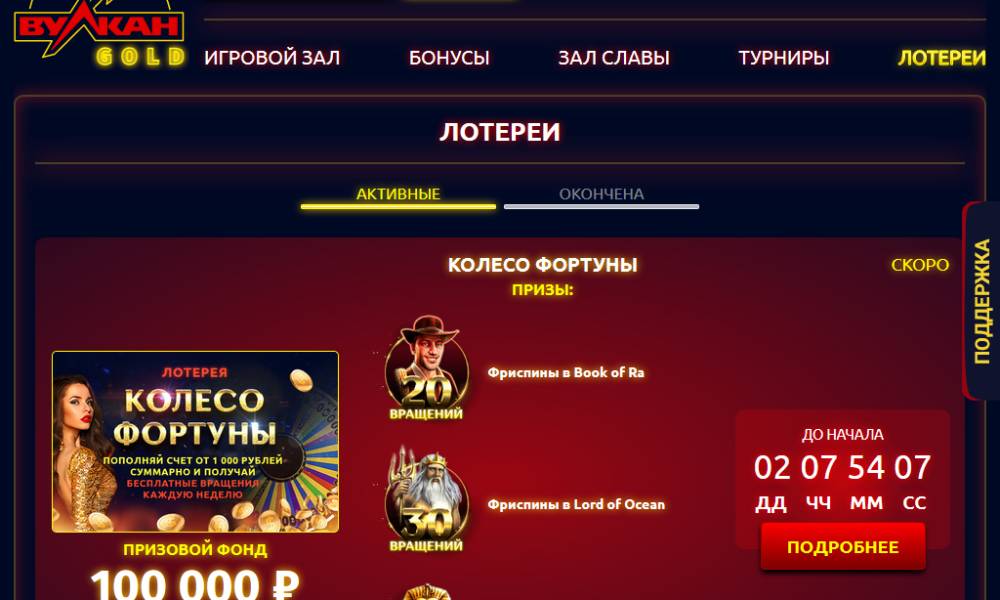Click the 100 000 ₽ prize fund amount
Image resolution: width=1000 pixels, height=600 pixels.
click(x=195, y=583)
